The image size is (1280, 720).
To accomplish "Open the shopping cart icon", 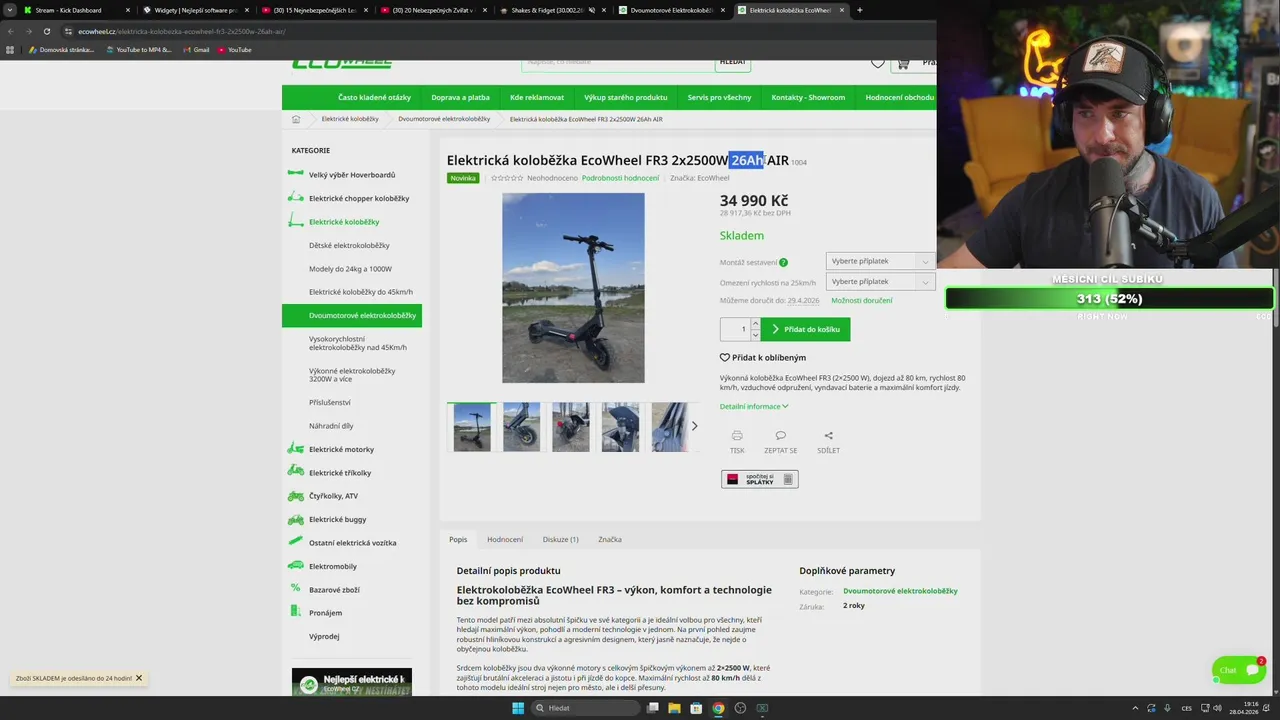I will [903, 63].
